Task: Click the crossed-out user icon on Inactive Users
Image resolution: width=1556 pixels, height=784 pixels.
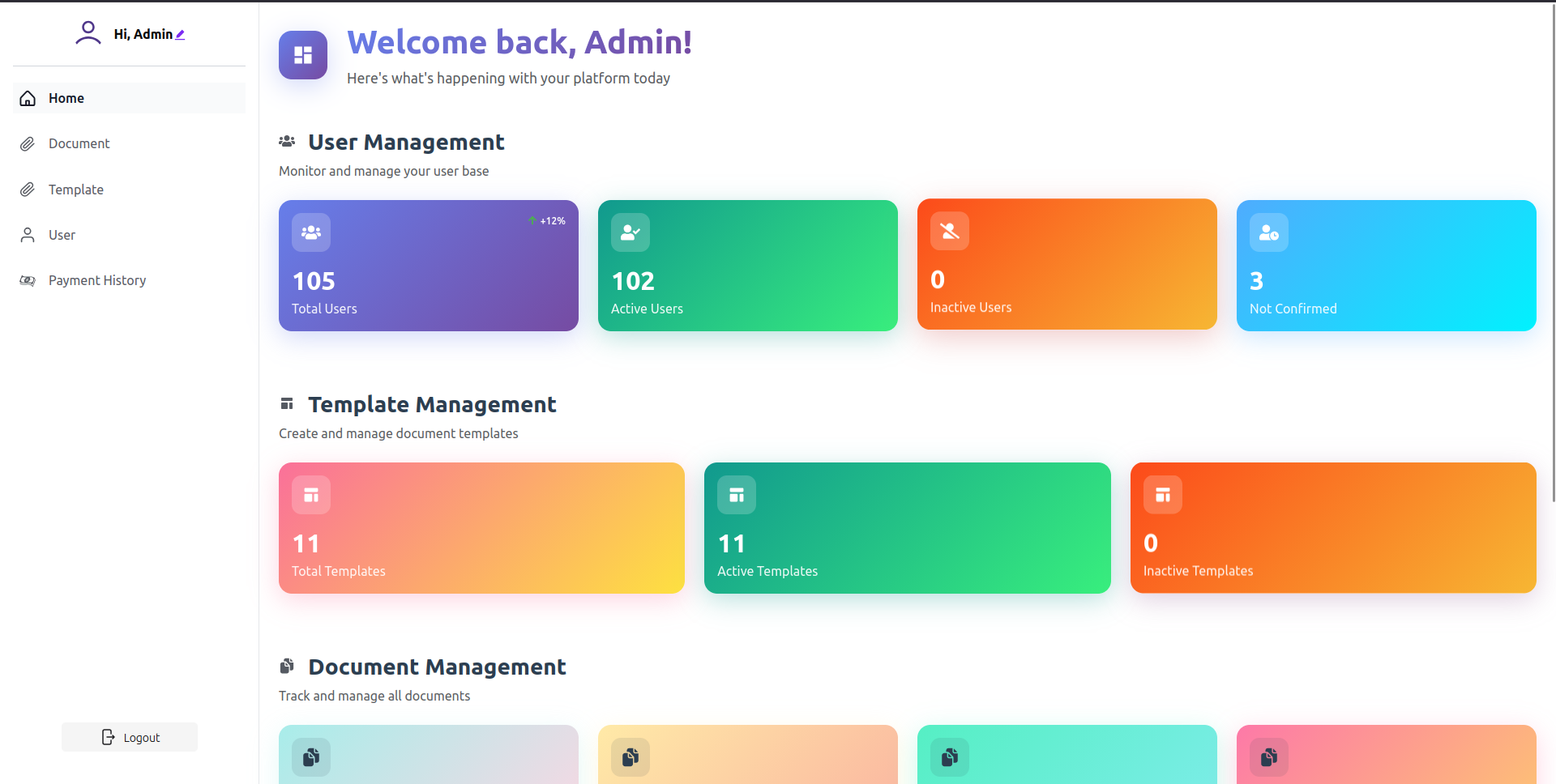Action: pos(950,232)
